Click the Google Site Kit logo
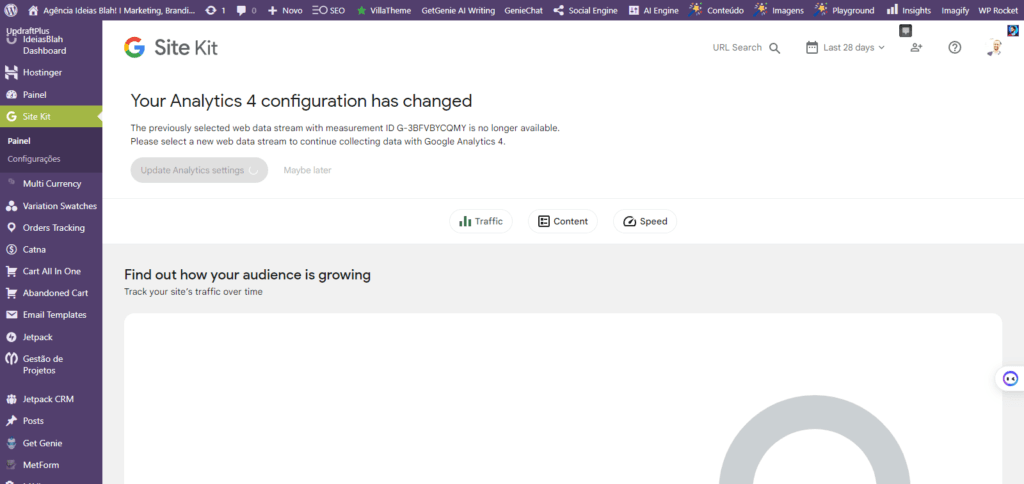Image resolution: width=1024 pixels, height=484 pixels. [x=171, y=48]
